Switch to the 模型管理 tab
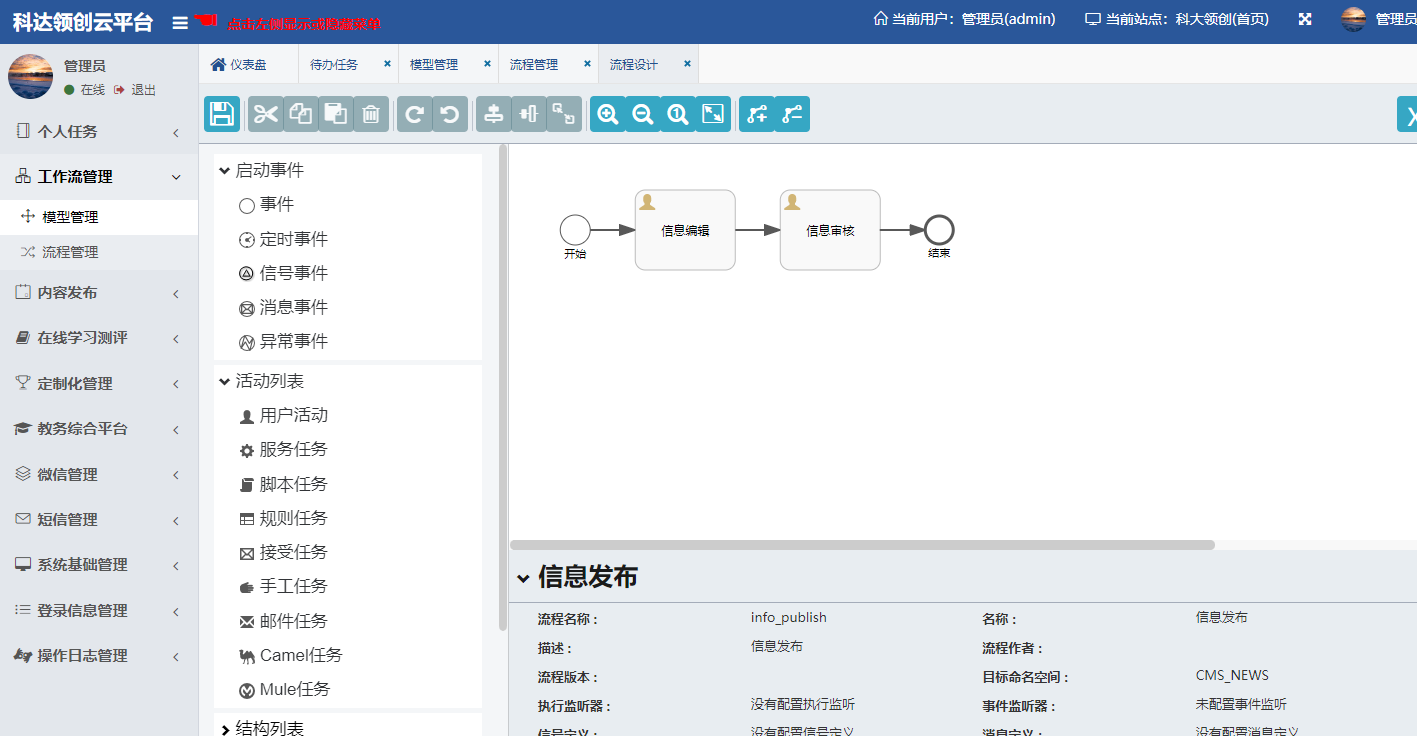The image size is (1417, 736). tap(434, 64)
